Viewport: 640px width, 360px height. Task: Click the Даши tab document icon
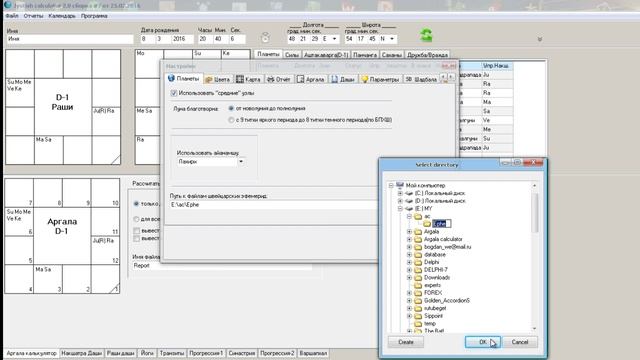(334, 79)
